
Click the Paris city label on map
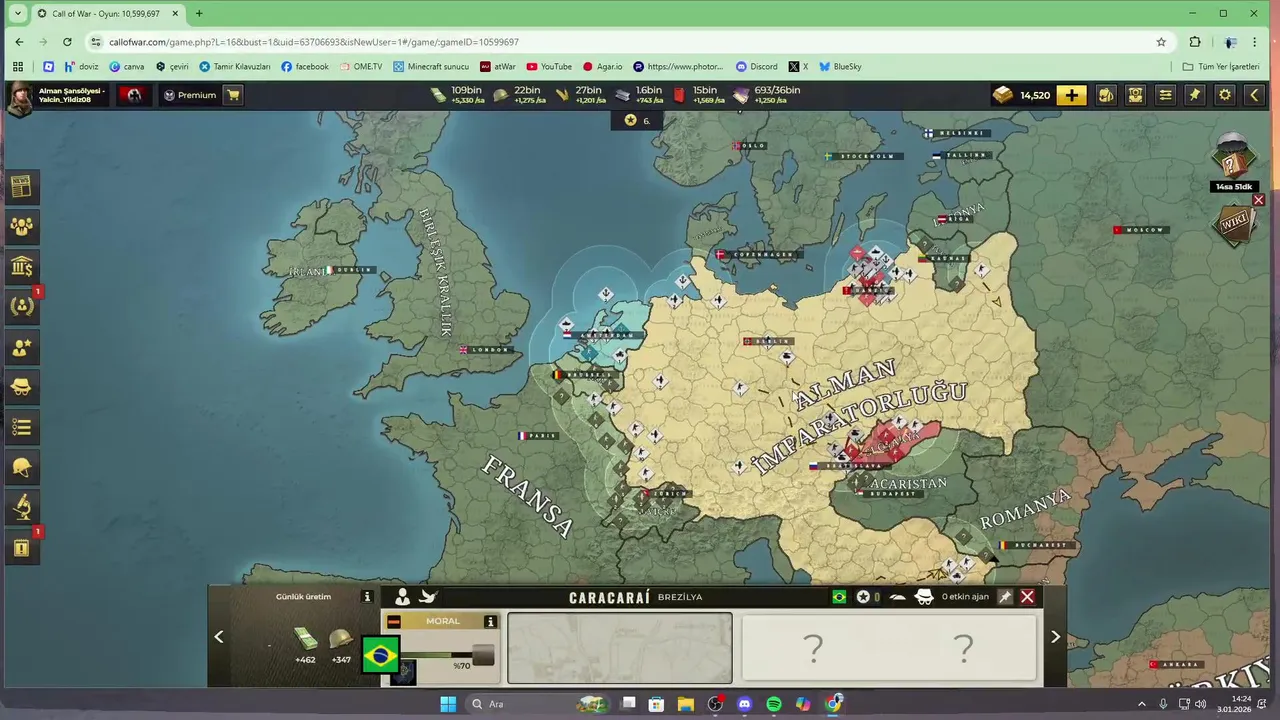pos(537,436)
